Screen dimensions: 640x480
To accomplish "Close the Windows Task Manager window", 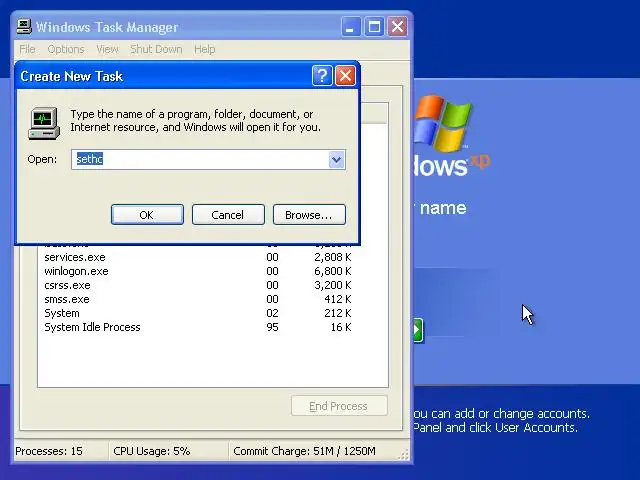I will coord(397,27).
